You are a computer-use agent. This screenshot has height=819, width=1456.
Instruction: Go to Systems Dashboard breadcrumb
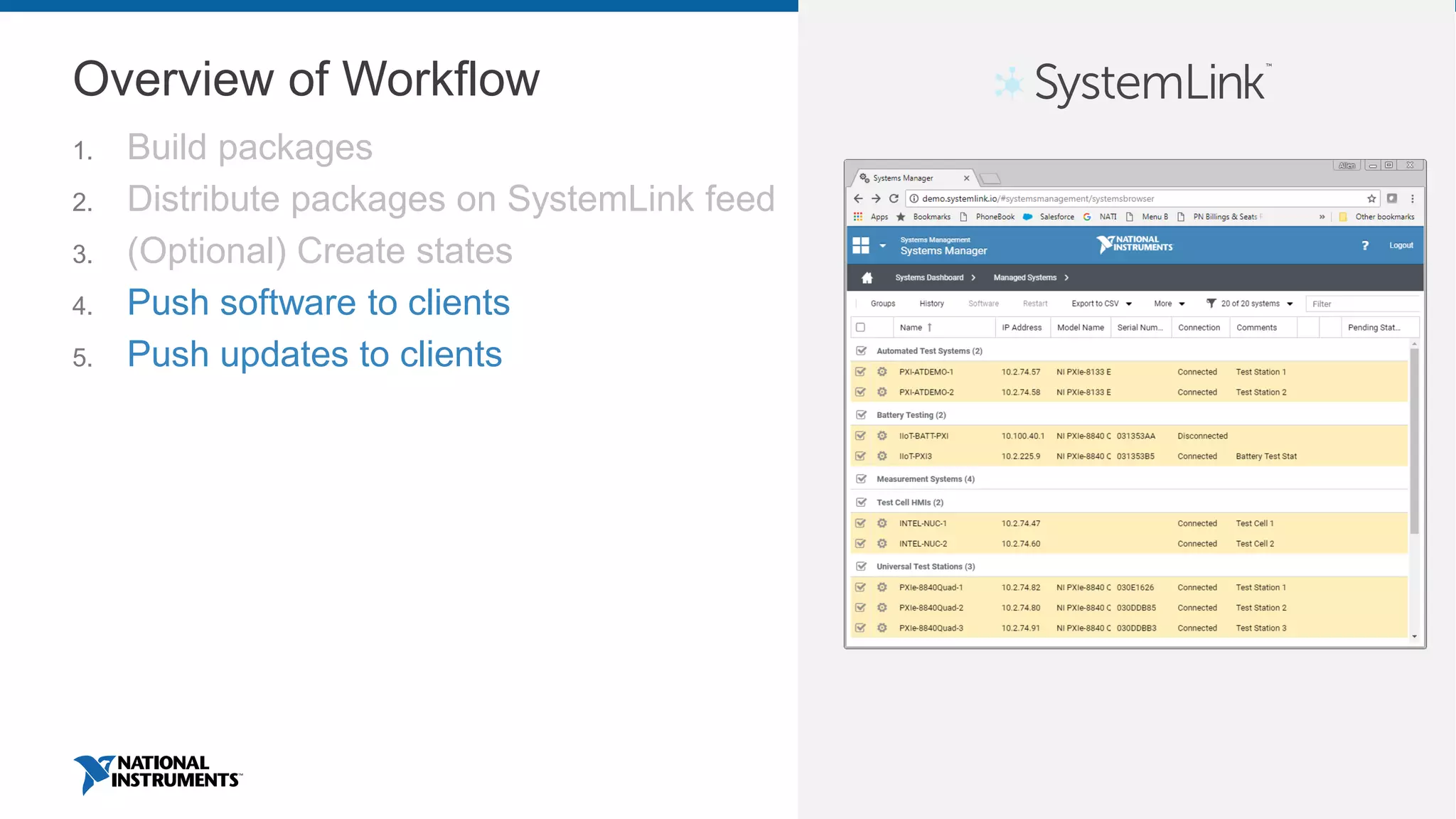pyautogui.click(x=929, y=278)
